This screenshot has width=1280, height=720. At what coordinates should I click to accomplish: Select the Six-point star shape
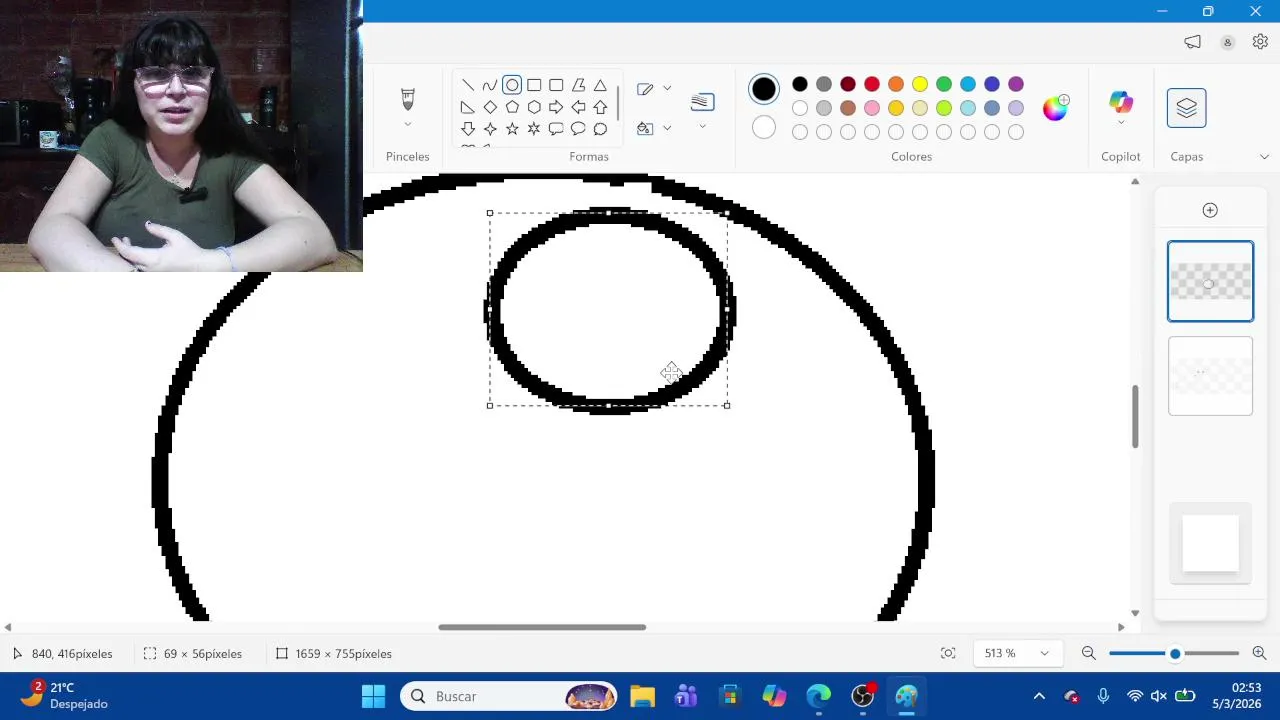534,129
